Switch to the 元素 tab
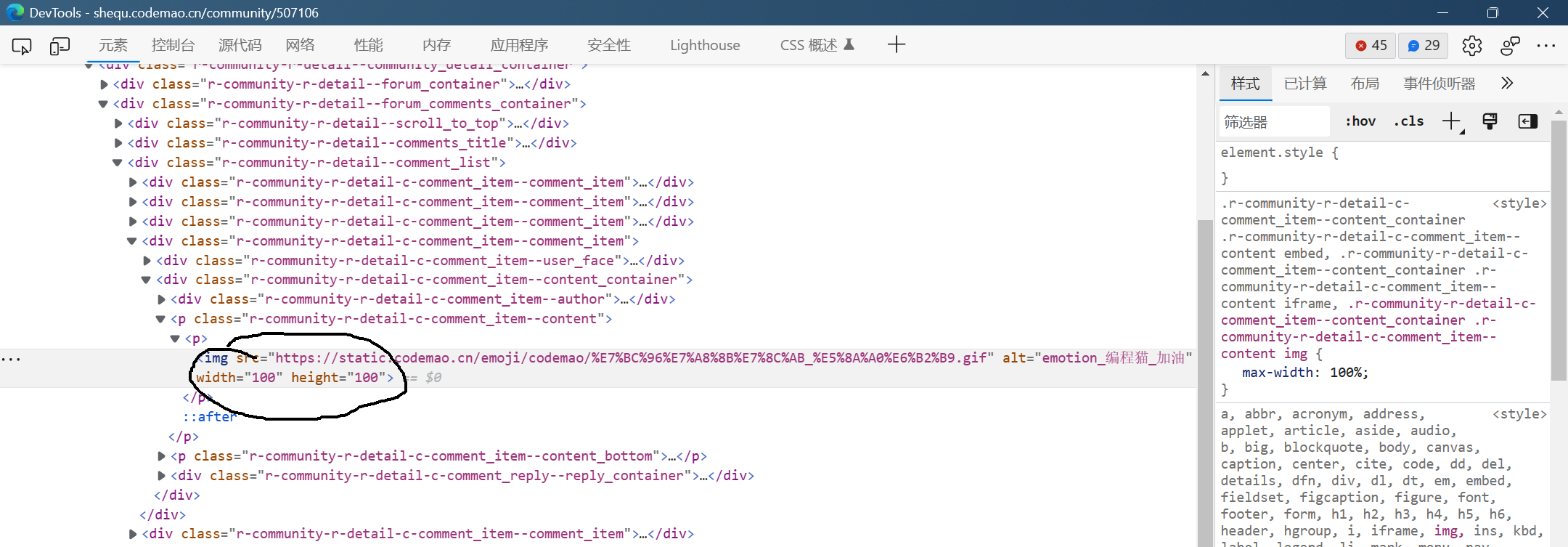Screen dimensions: 1568x547 tap(113, 45)
